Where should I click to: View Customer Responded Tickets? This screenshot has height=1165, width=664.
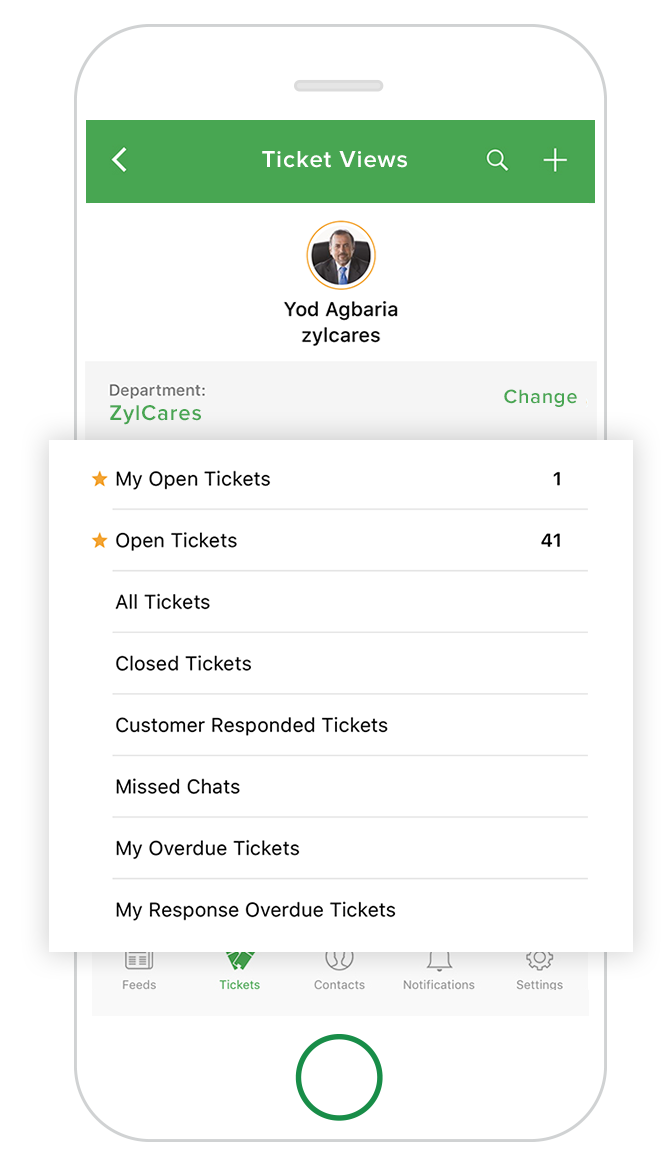252,725
